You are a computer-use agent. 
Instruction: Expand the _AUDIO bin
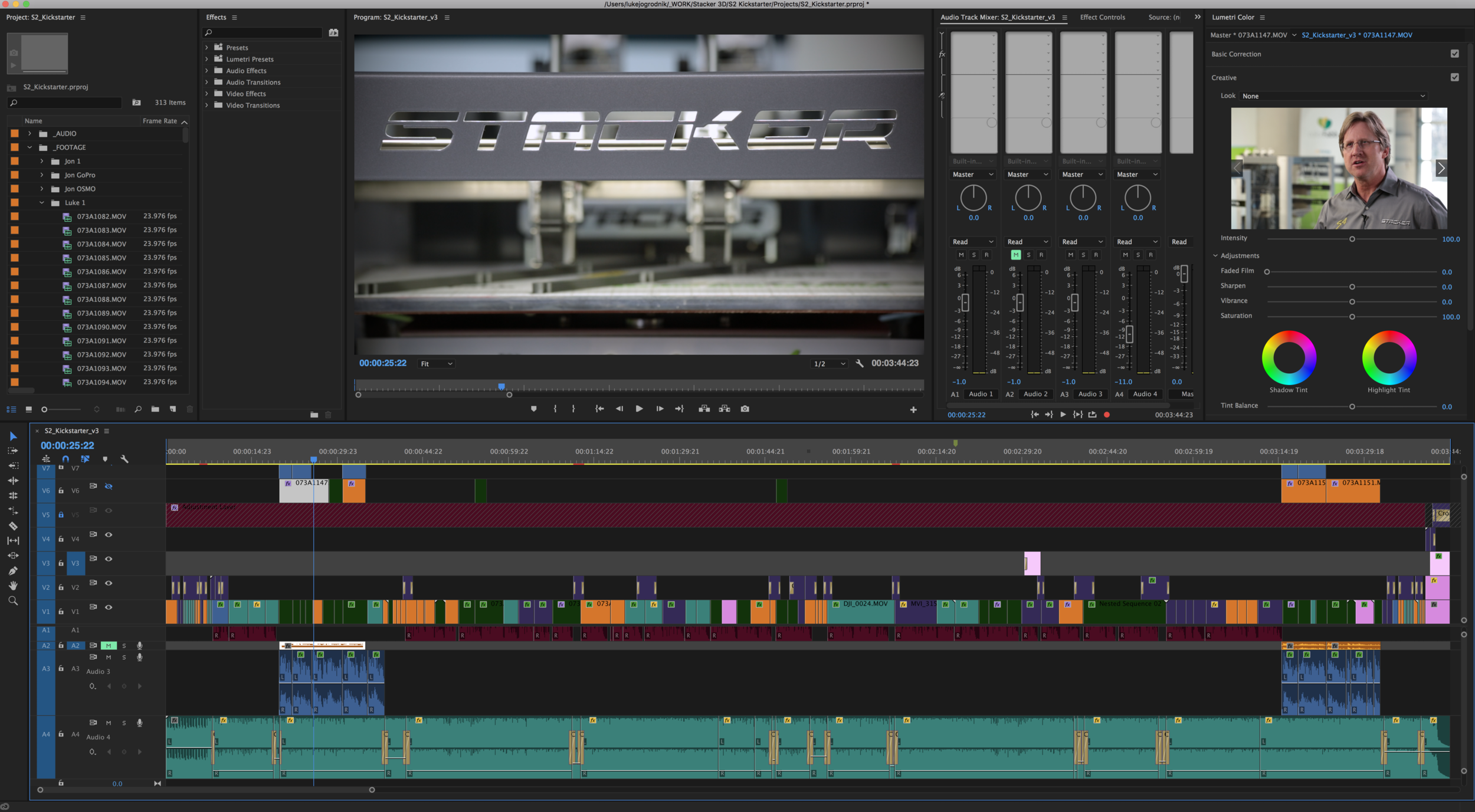point(29,134)
